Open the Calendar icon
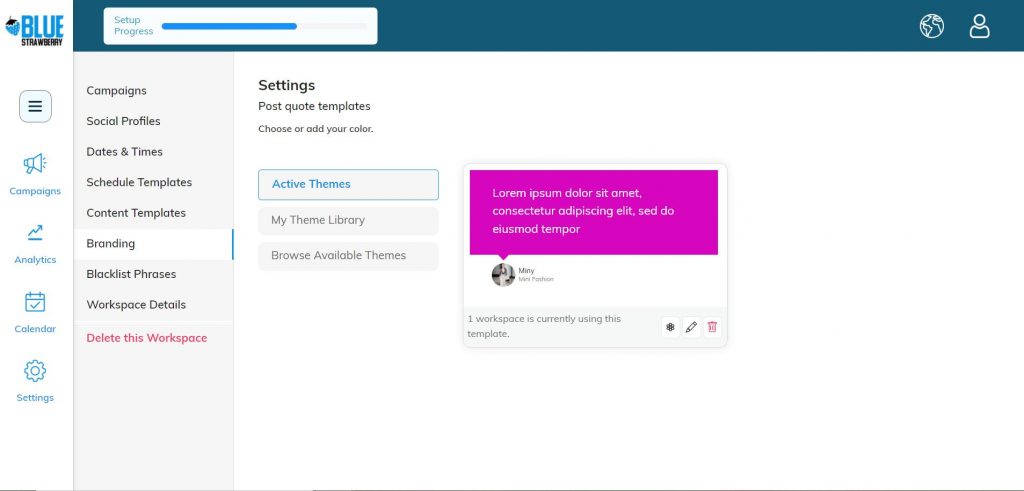The width and height of the screenshot is (1024, 491). click(x=35, y=302)
